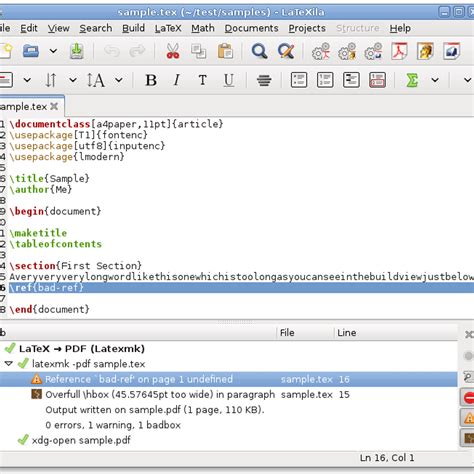The width and height of the screenshot is (474, 474).
Task: Cut selection with the scissors icon
Action: (173, 51)
